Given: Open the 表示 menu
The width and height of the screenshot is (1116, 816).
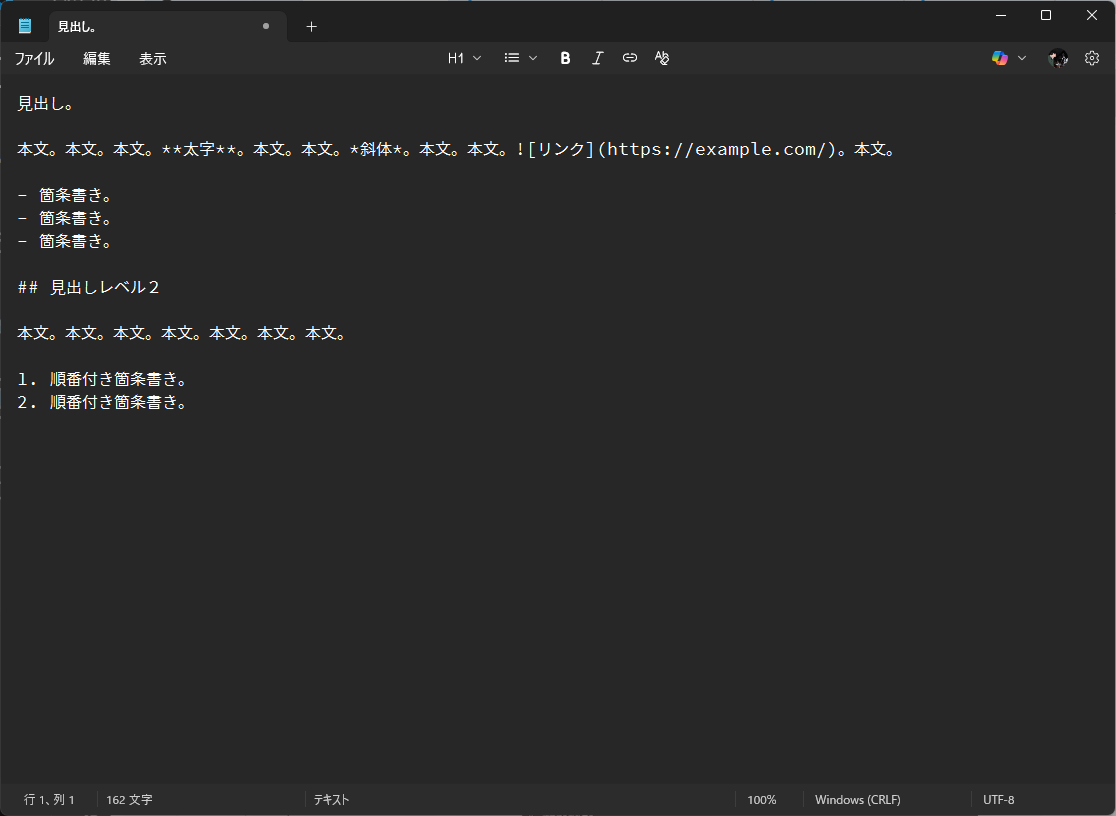Looking at the screenshot, I should coord(153,59).
